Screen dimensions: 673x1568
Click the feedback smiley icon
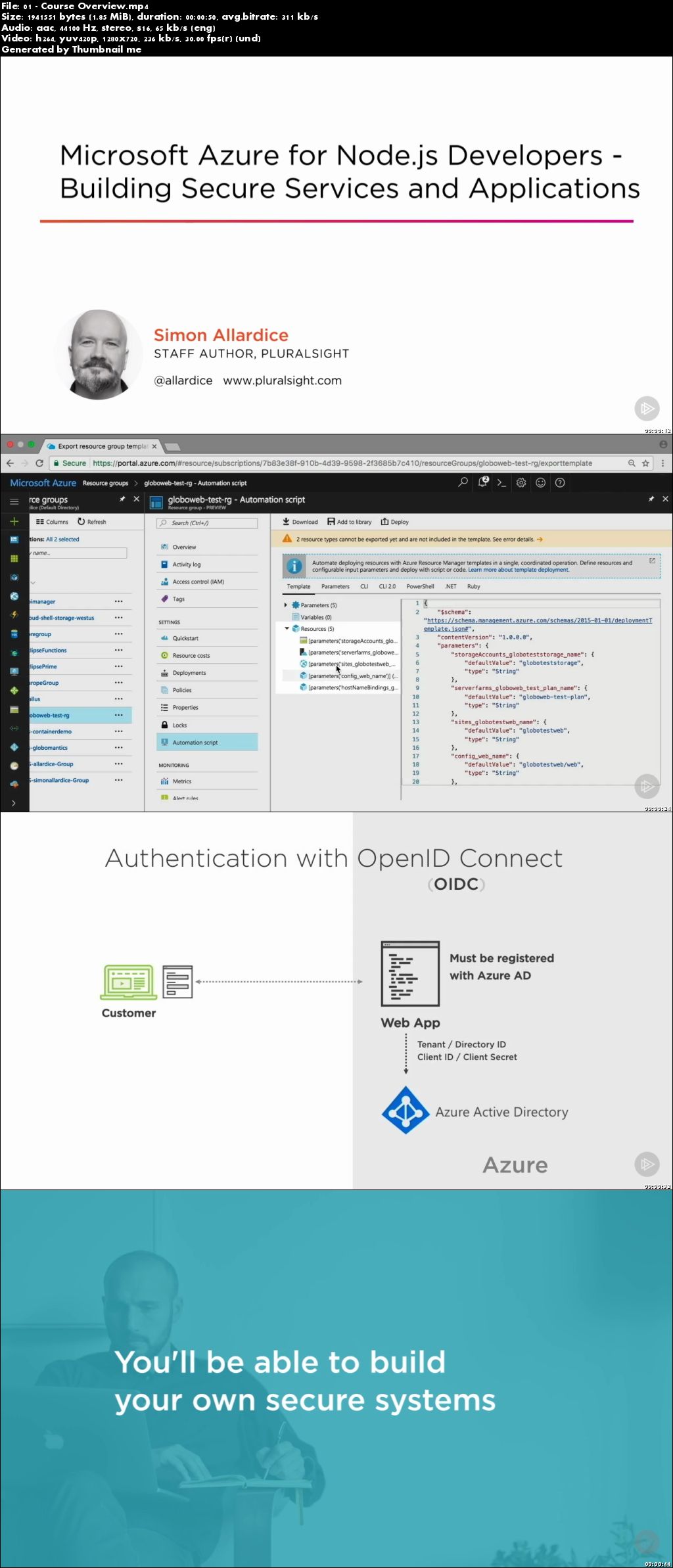(540, 482)
